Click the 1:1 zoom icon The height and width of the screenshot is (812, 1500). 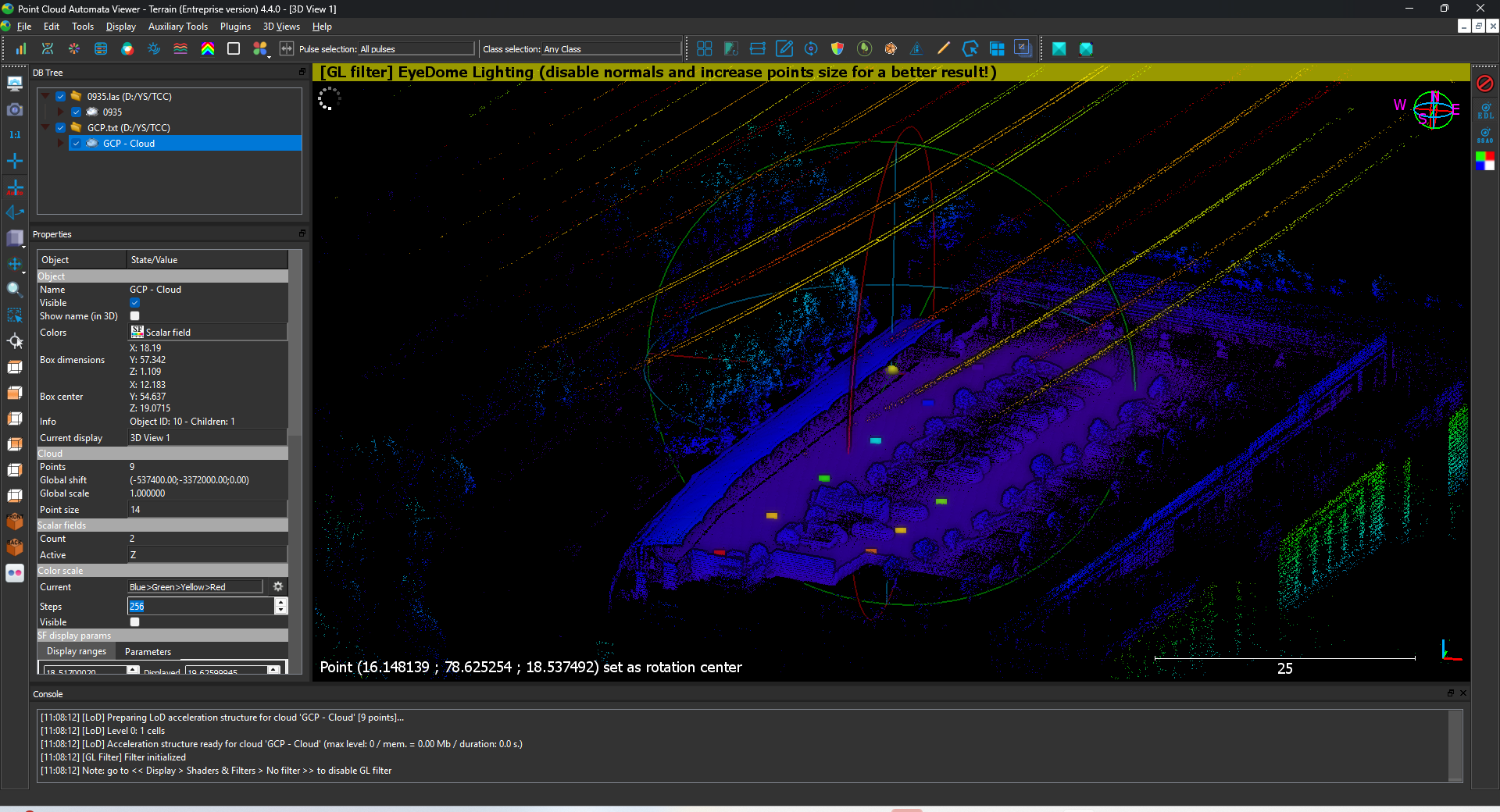tap(15, 135)
